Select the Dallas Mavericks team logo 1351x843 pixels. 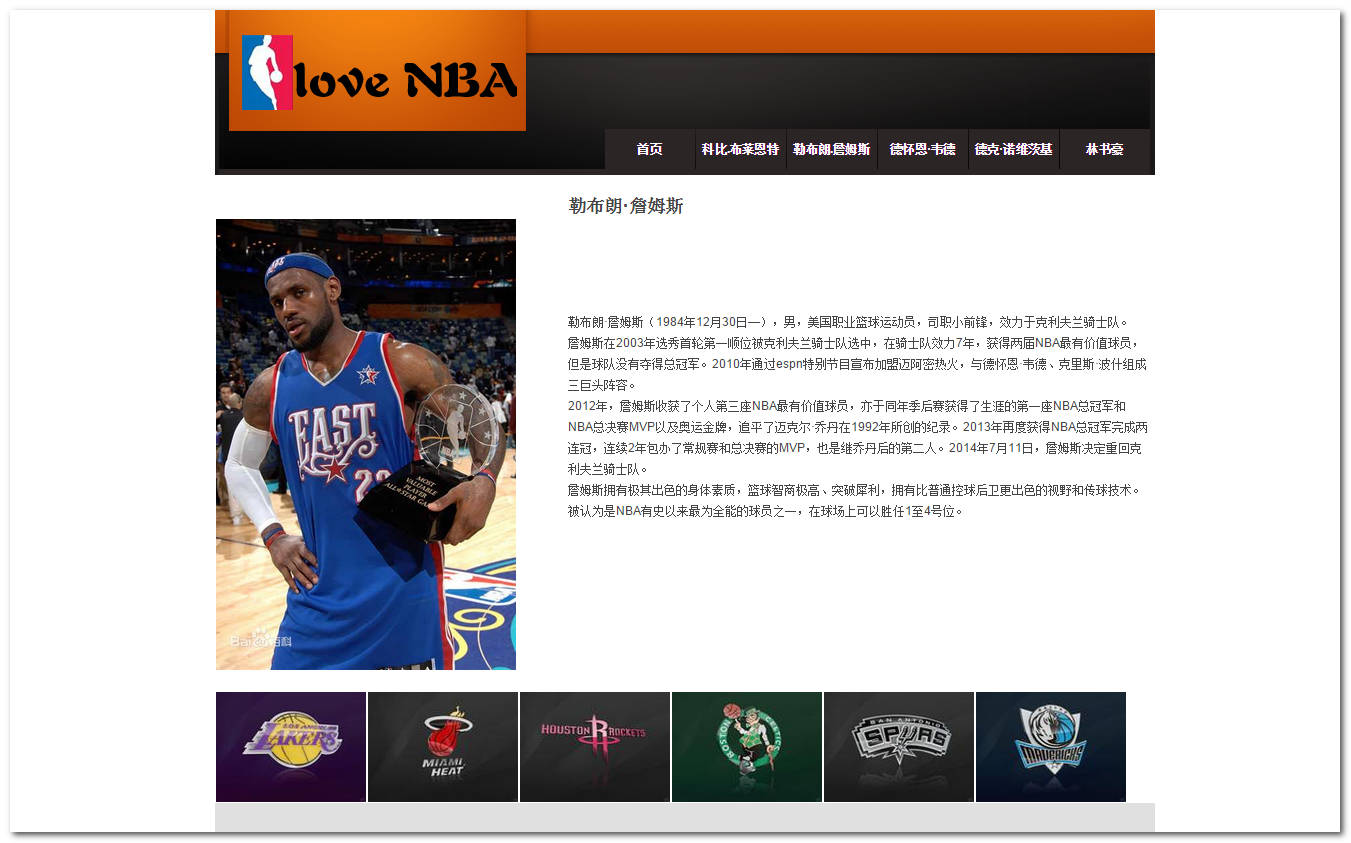[x=1051, y=747]
